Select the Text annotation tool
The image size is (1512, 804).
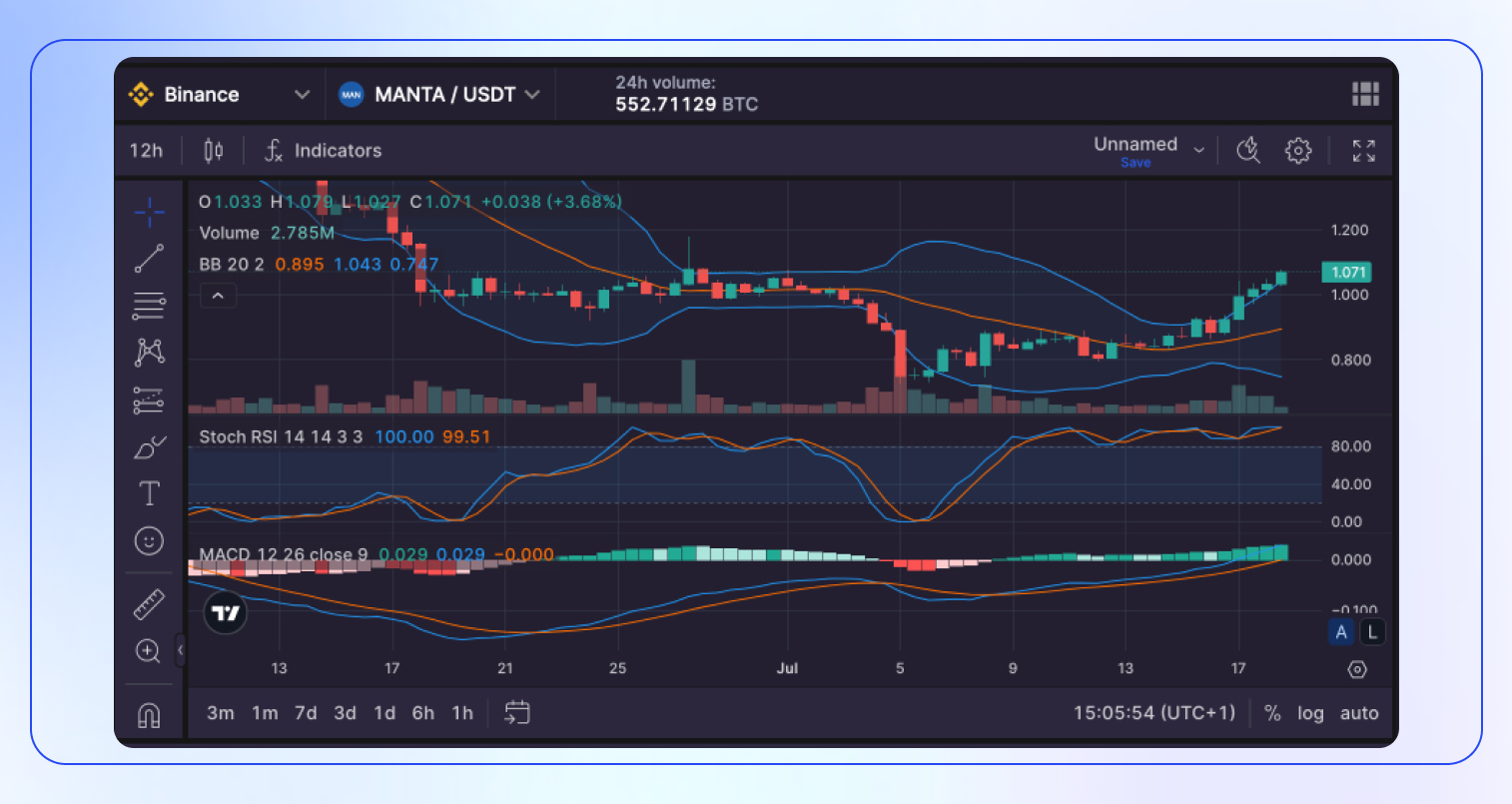pyautogui.click(x=149, y=493)
